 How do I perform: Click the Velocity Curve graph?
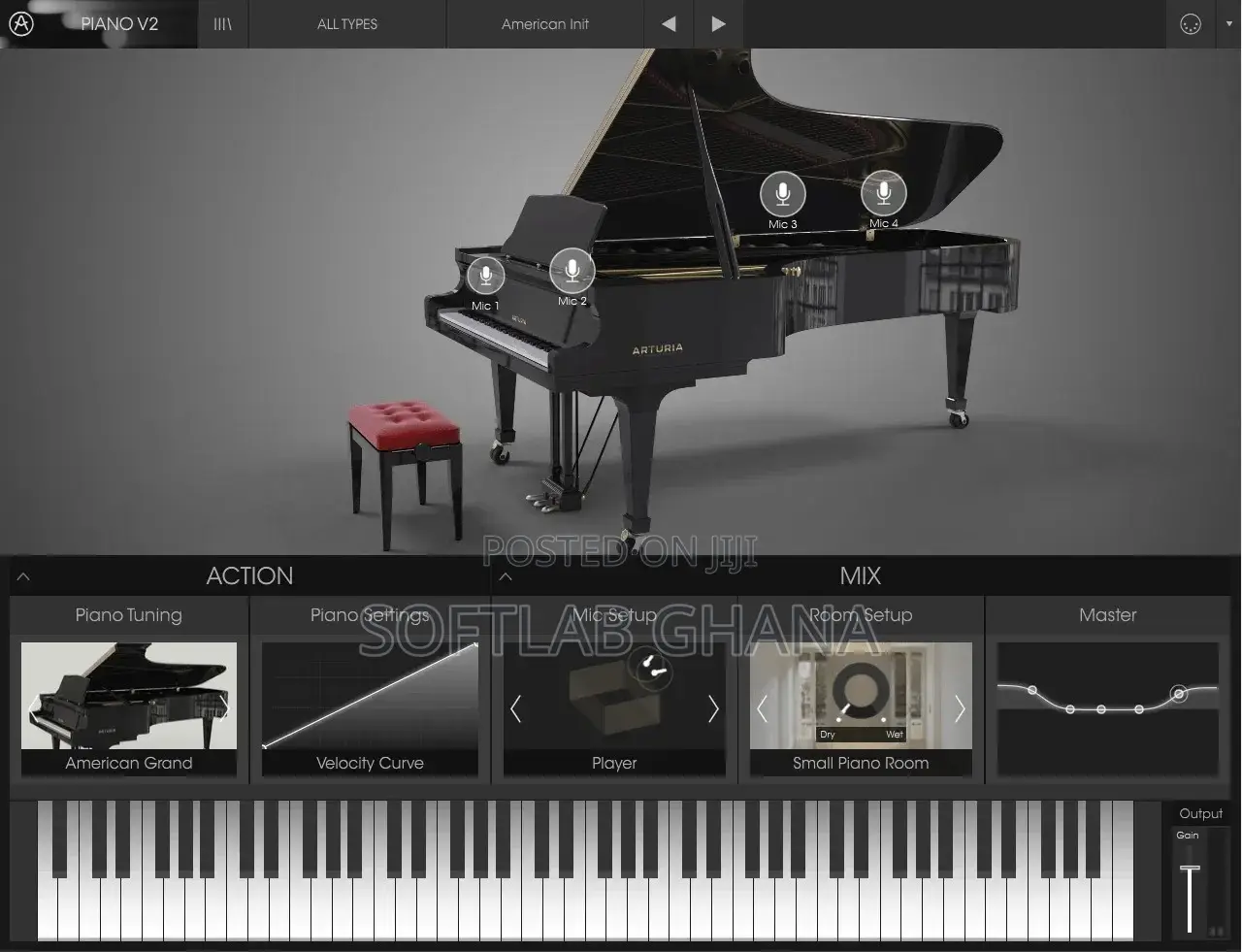(x=370, y=696)
